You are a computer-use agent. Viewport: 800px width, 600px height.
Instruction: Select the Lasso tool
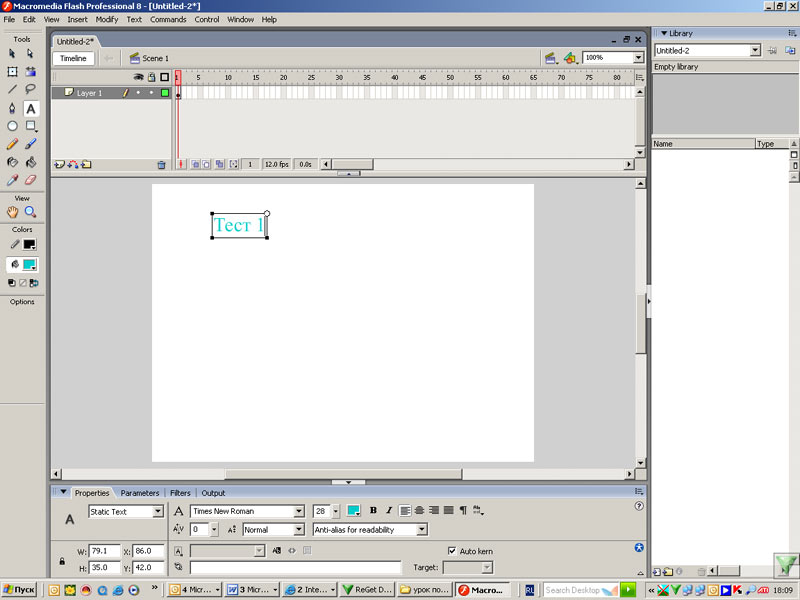tap(30, 89)
